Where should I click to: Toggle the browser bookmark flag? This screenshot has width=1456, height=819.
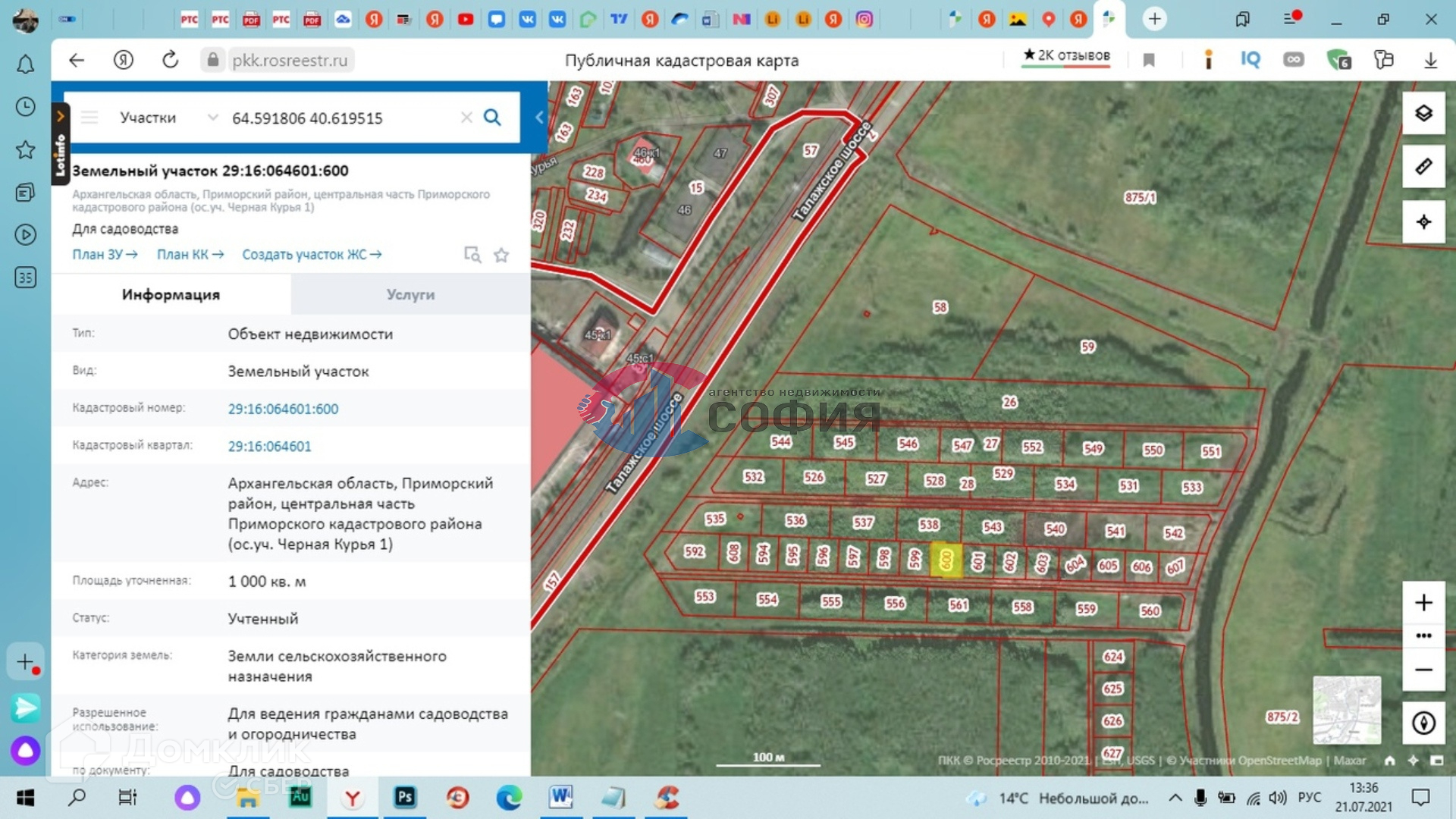[1149, 61]
